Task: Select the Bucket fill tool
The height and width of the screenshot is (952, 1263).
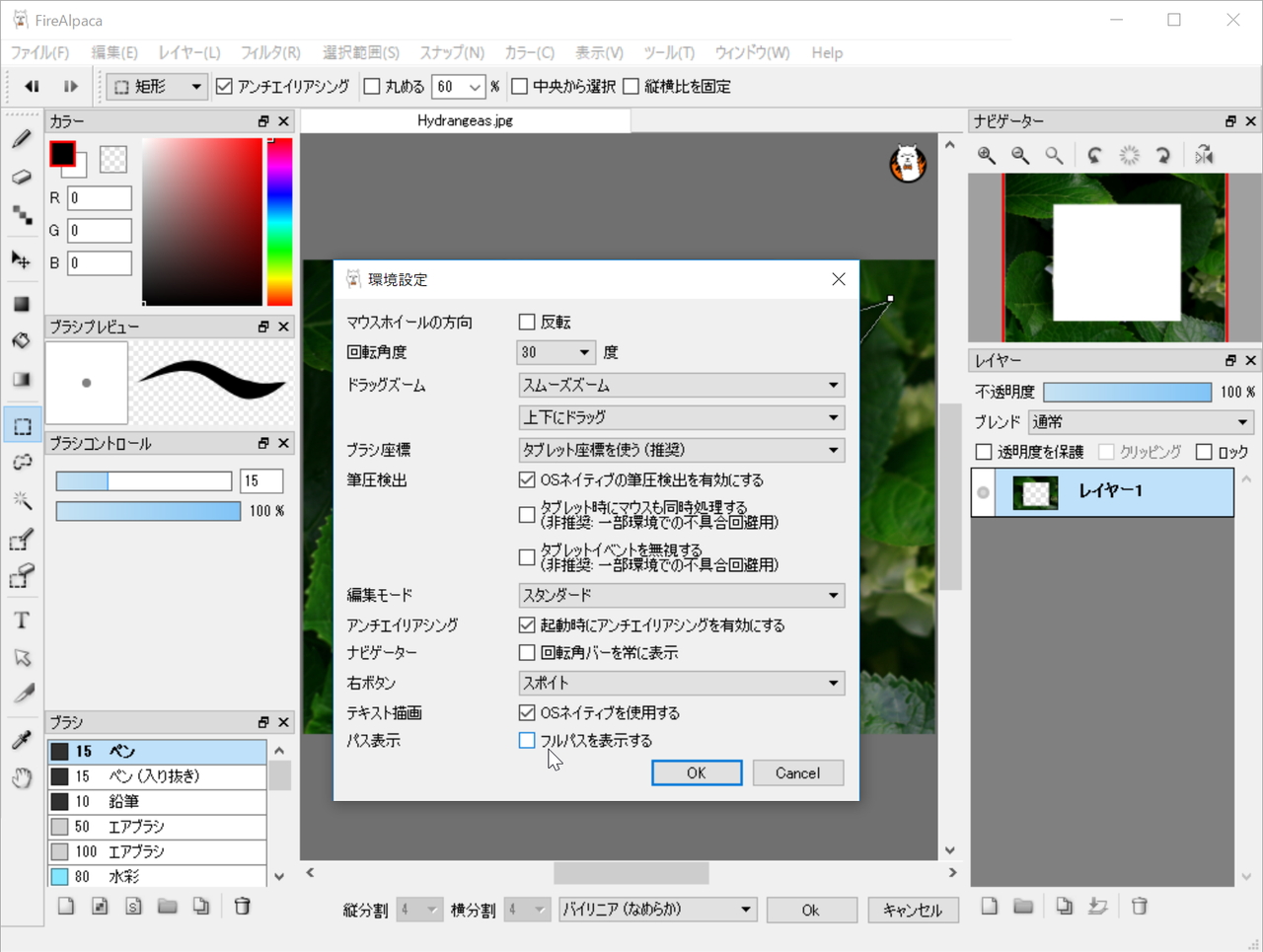Action: coord(22,340)
